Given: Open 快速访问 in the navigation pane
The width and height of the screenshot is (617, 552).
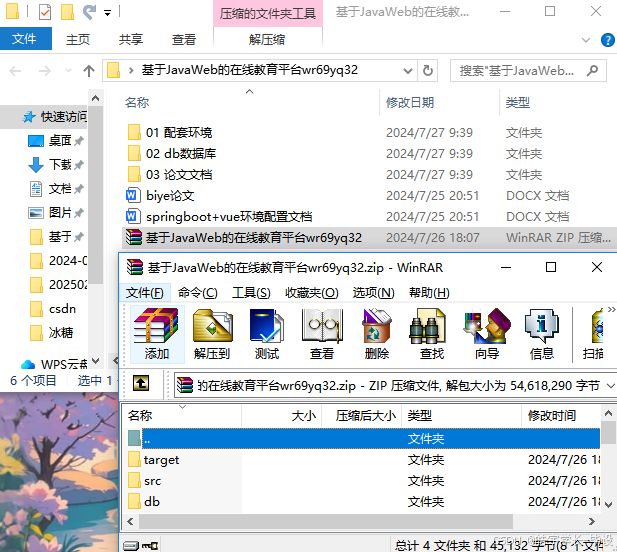Looking at the screenshot, I should [x=55, y=116].
